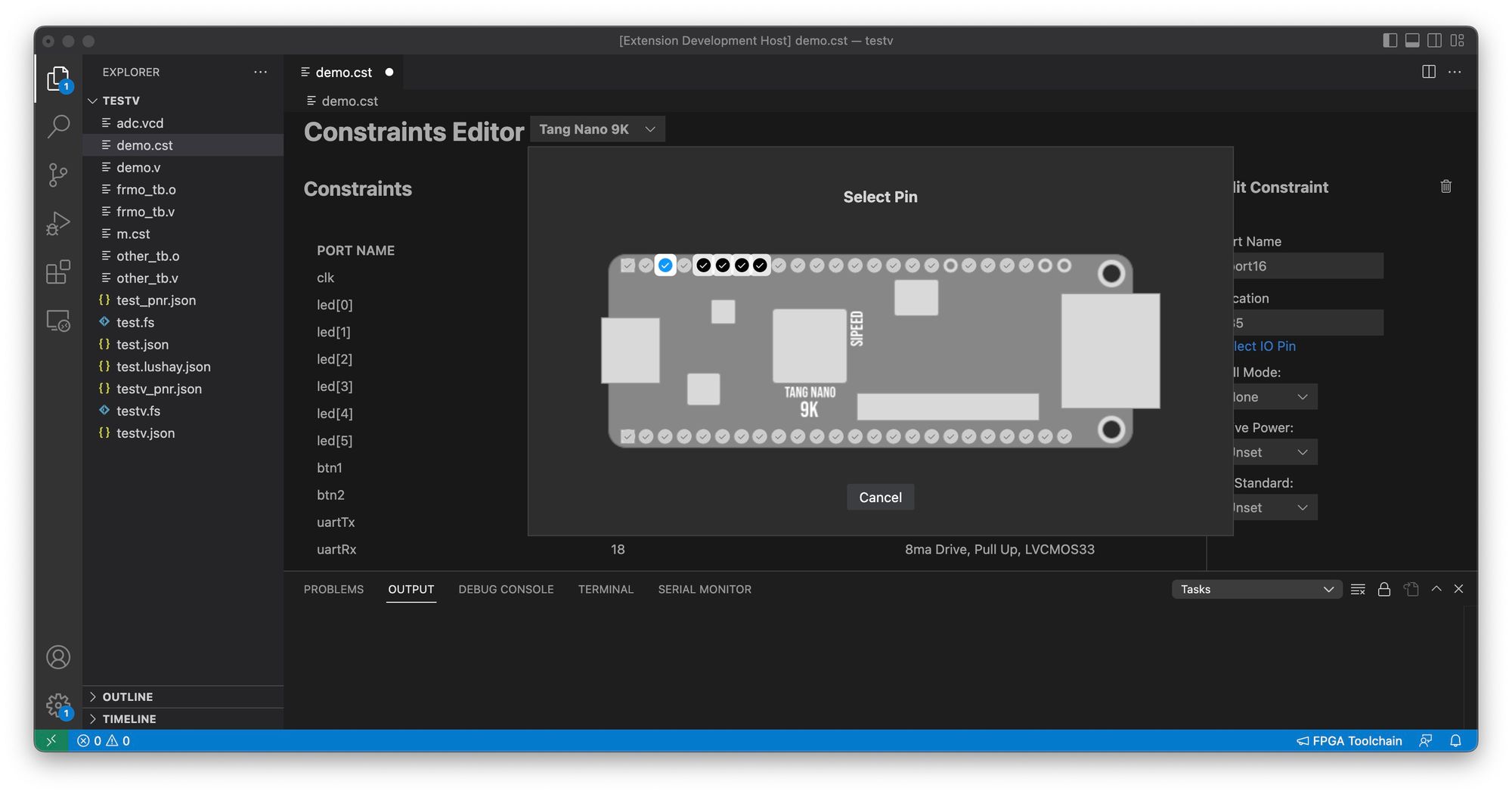
Task: Open the notifications bell in the status bar
Action: [x=1455, y=740]
